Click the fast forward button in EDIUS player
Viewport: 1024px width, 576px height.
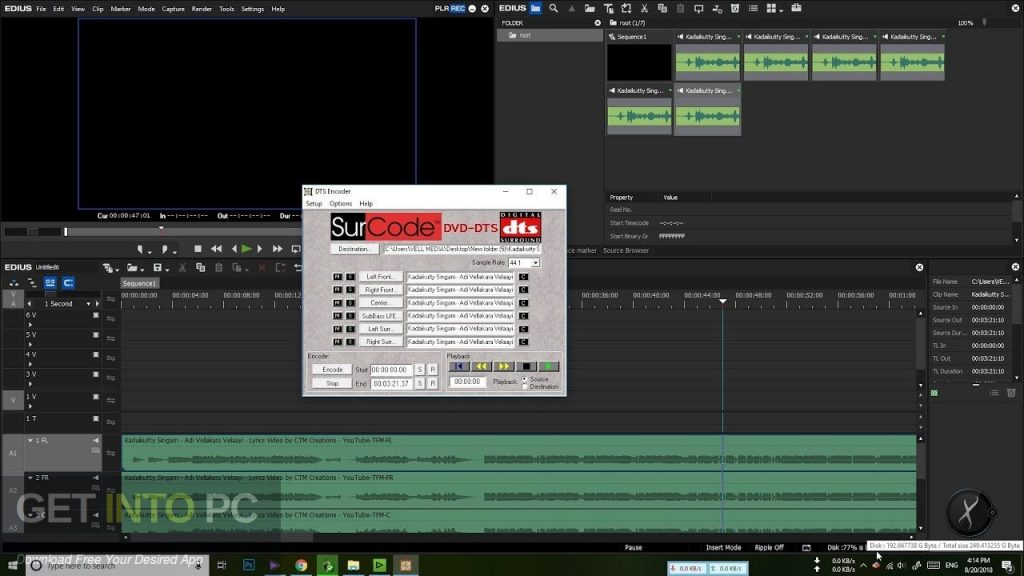[x=278, y=249]
